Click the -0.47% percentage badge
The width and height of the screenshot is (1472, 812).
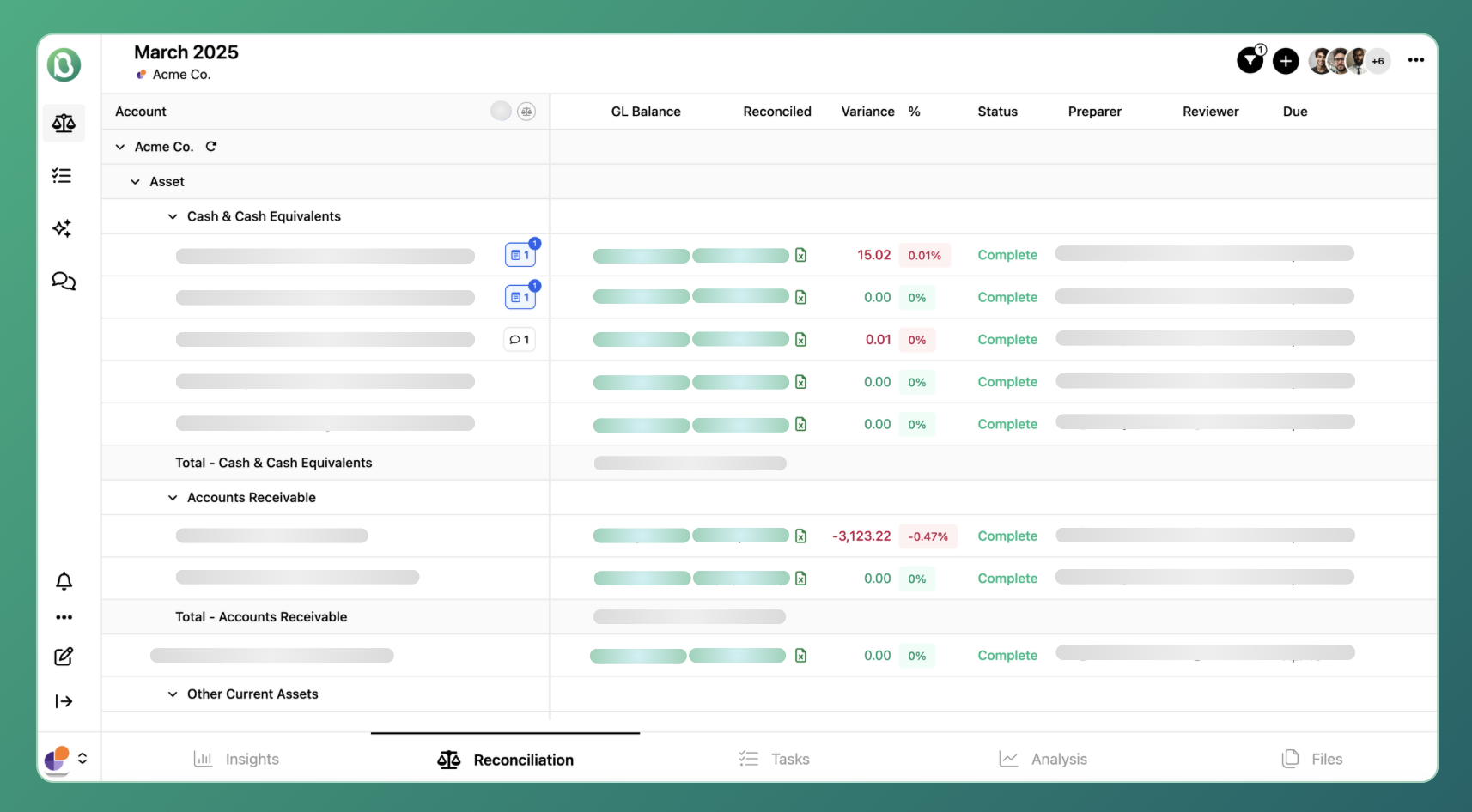tap(928, 536)
